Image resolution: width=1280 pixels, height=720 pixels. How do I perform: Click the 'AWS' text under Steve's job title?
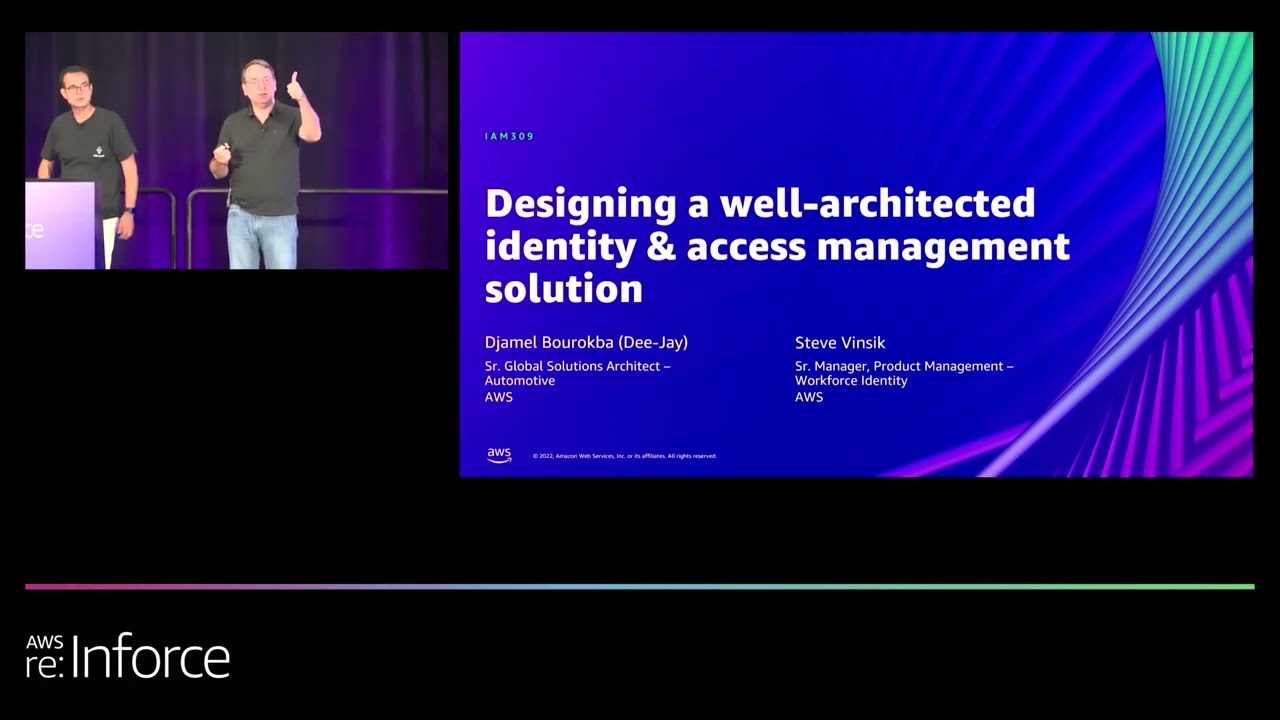tap(808, 397)
